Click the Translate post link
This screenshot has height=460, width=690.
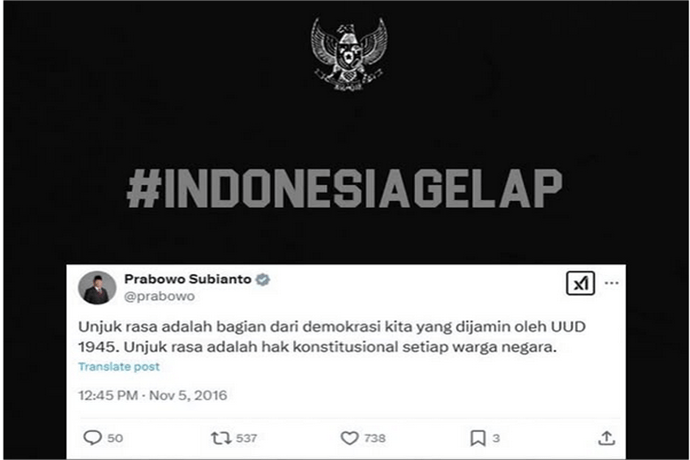pyautogui.click(x=119, y=366)
